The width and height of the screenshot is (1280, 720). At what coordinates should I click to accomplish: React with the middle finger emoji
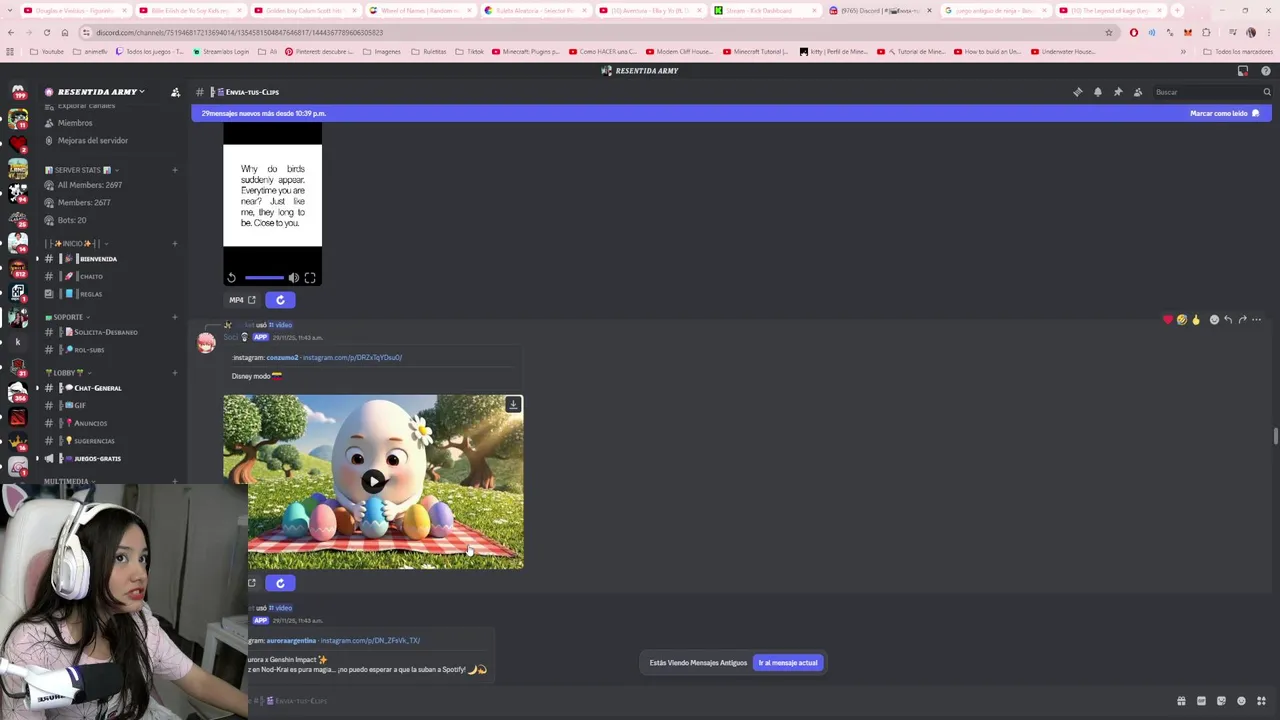click(x=1195, y=320)
